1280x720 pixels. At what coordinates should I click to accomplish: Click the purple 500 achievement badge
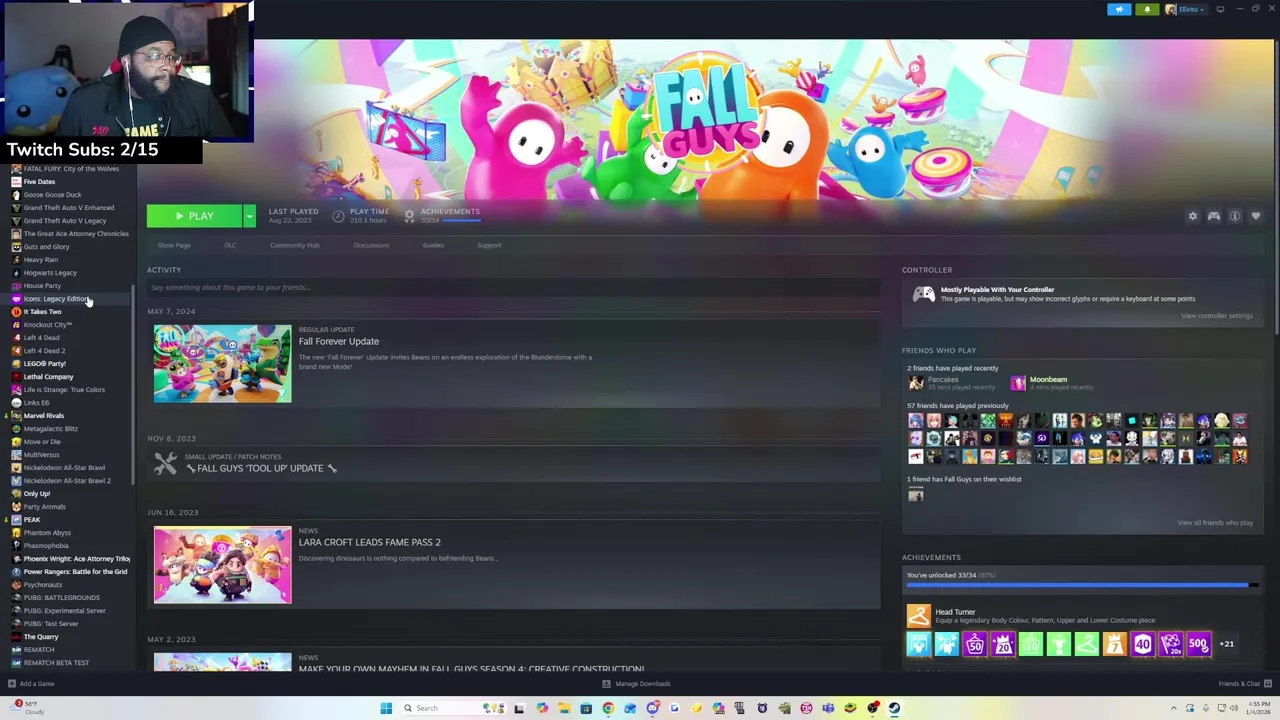1198,645
